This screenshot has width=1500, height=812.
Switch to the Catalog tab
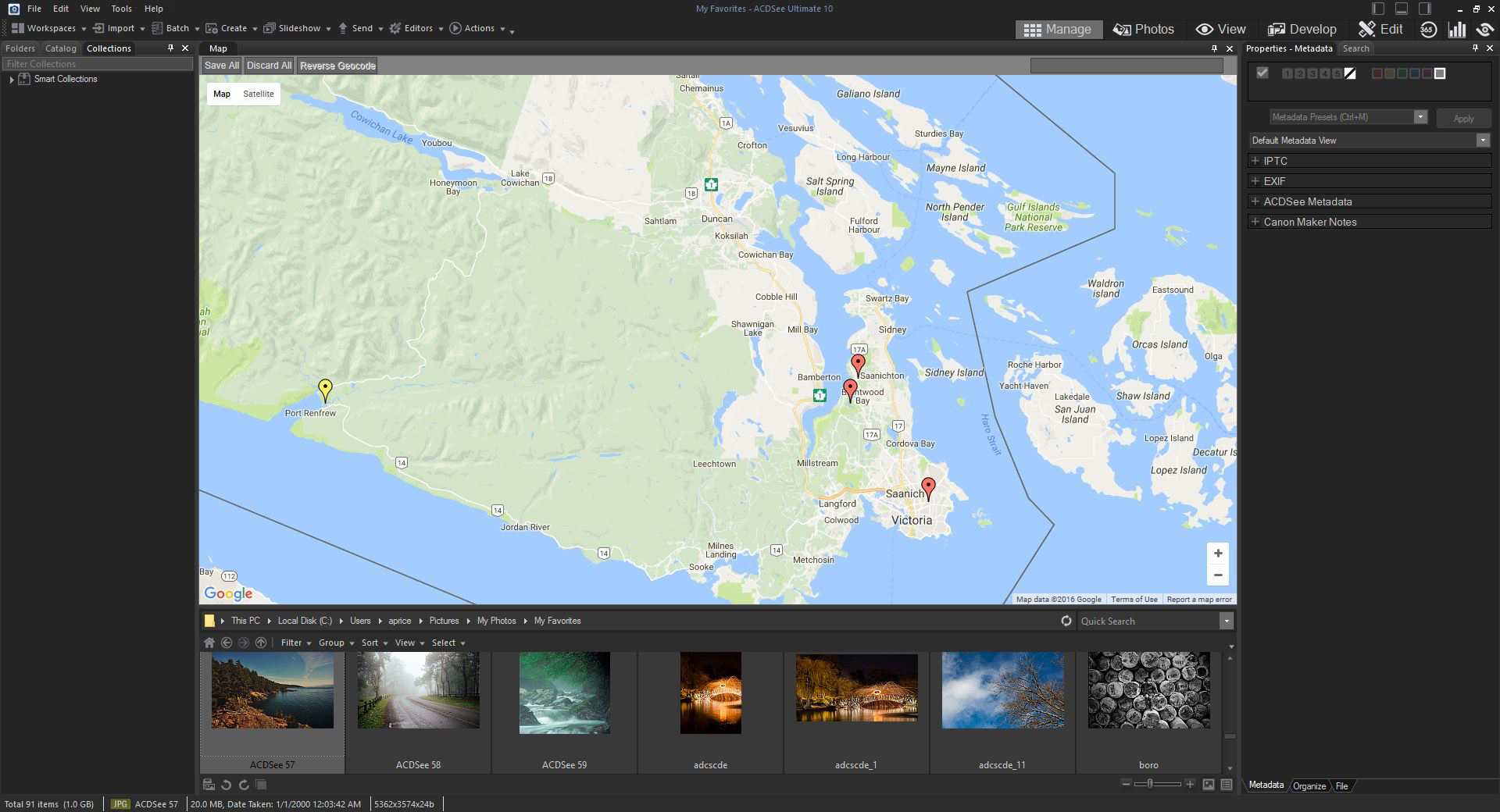pos(61,48)
